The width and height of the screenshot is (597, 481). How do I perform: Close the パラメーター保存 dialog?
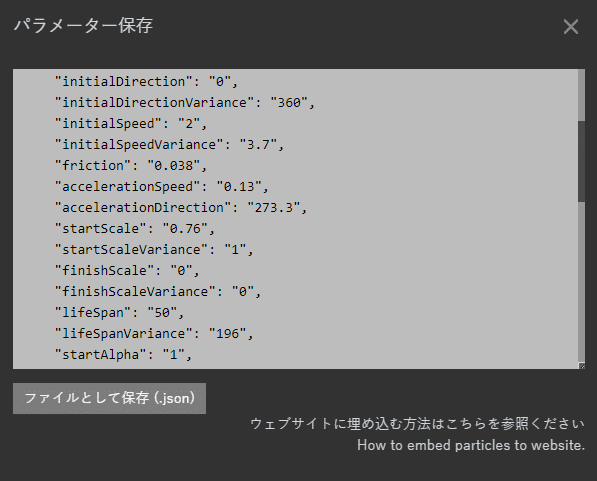tap(571, 27)
